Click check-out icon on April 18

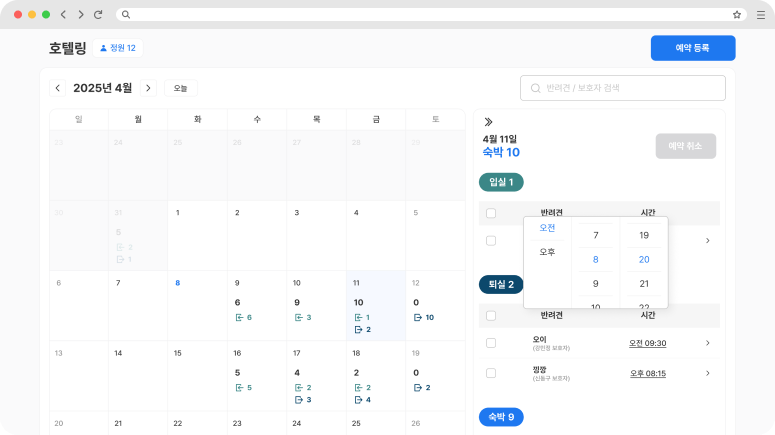pyautogui.click(x=358, y=399)
